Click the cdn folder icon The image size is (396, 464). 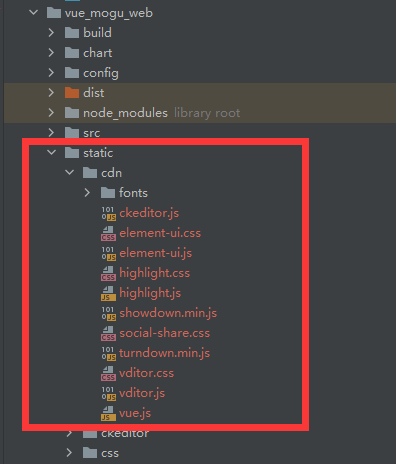coord(90,173)
